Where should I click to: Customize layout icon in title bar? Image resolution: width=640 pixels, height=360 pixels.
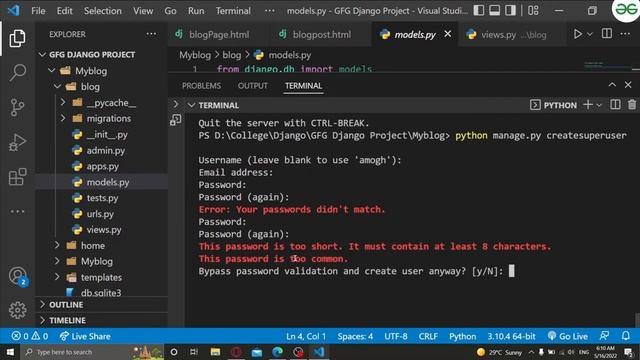tap(533, 11)
